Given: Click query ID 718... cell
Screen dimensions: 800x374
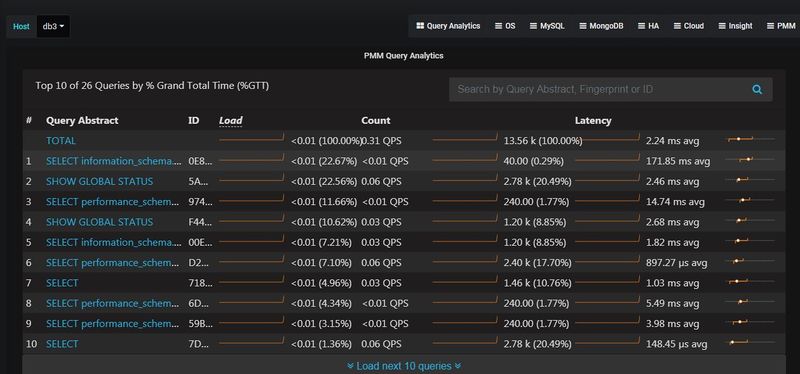Looking at the screenshot, I should coord(200,283).
